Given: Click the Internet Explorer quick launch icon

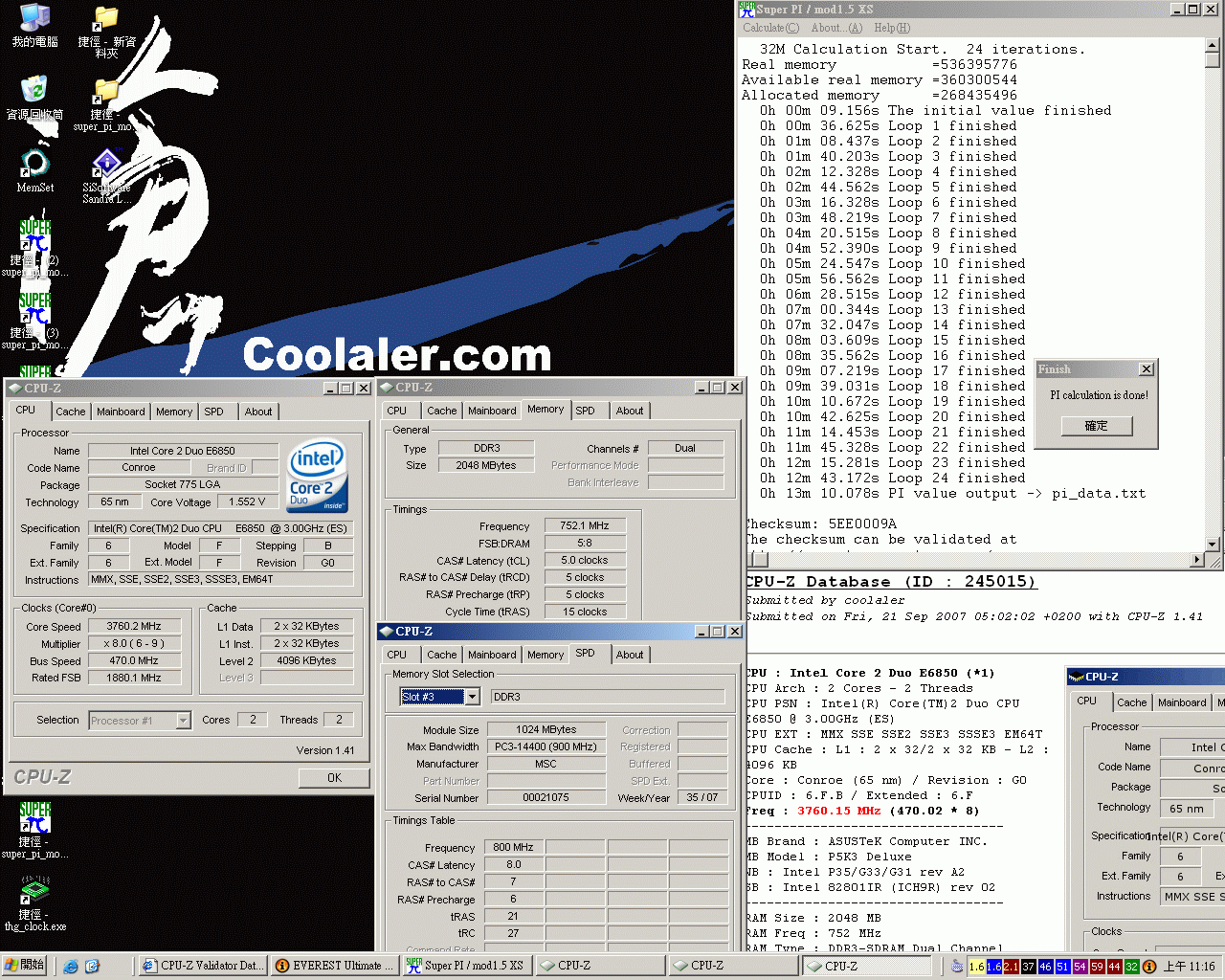Looking at the screenshot, I should 71,966.
